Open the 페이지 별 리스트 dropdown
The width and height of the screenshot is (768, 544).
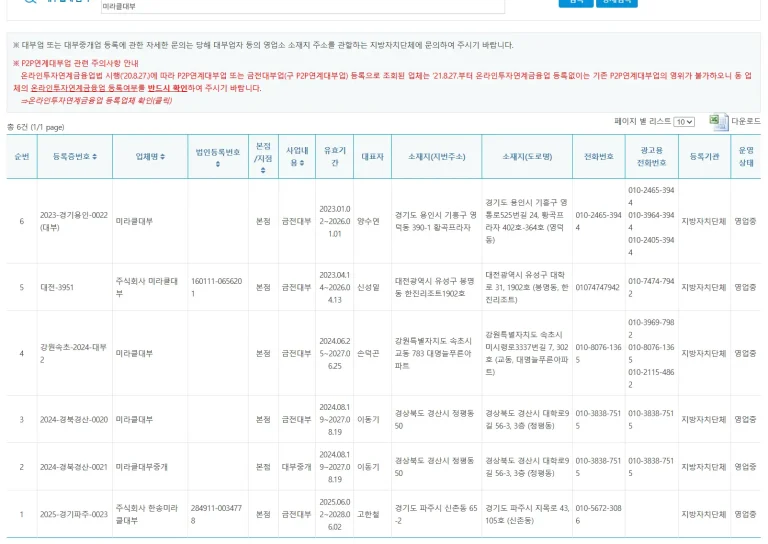(684, 121)
